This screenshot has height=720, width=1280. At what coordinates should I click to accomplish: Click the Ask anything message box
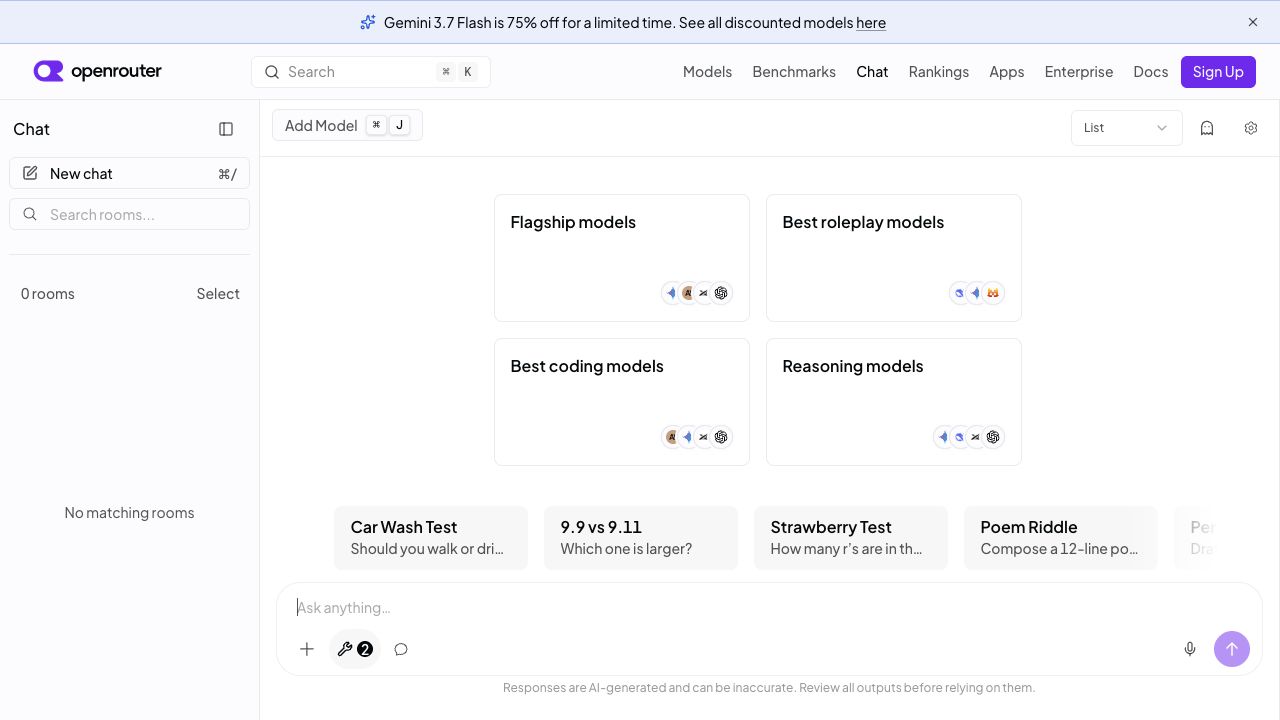[x=769, y=608]
